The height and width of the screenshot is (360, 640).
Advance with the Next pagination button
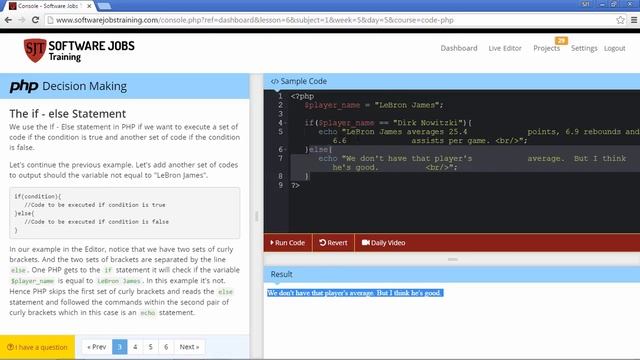(189, 347)
